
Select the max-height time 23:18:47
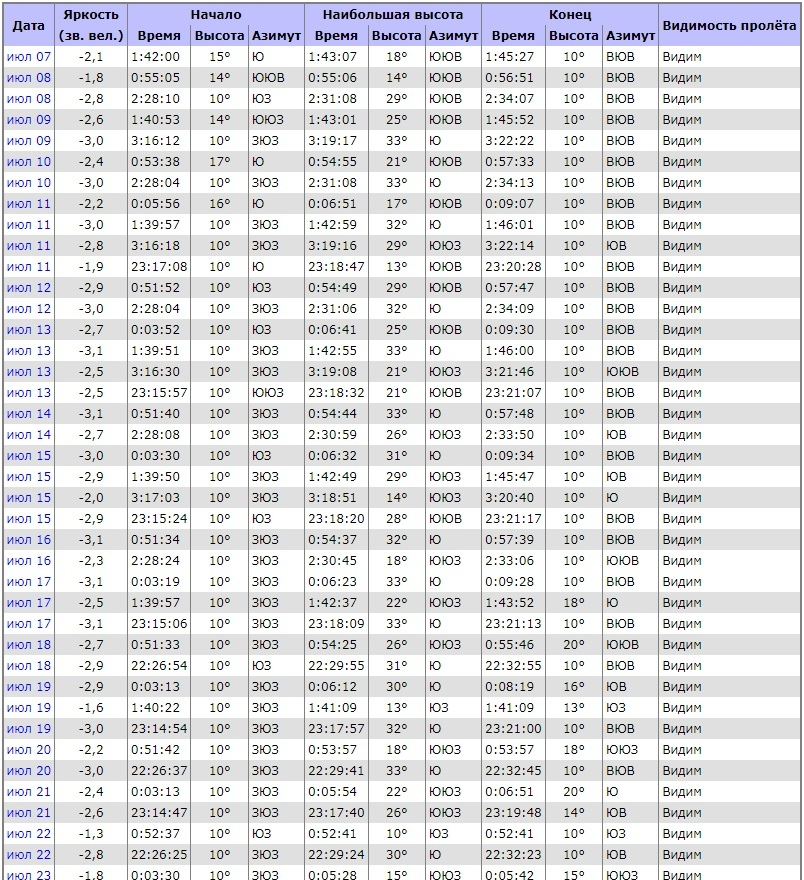(336, 267)
